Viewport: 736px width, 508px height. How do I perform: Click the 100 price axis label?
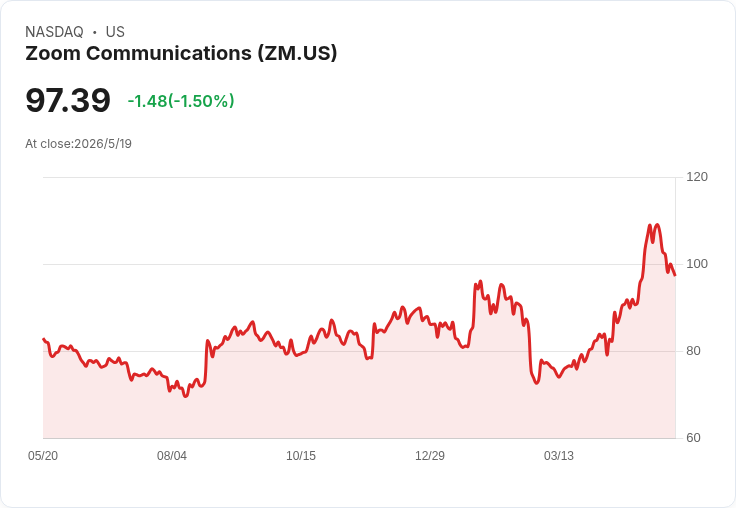point(697,264)
